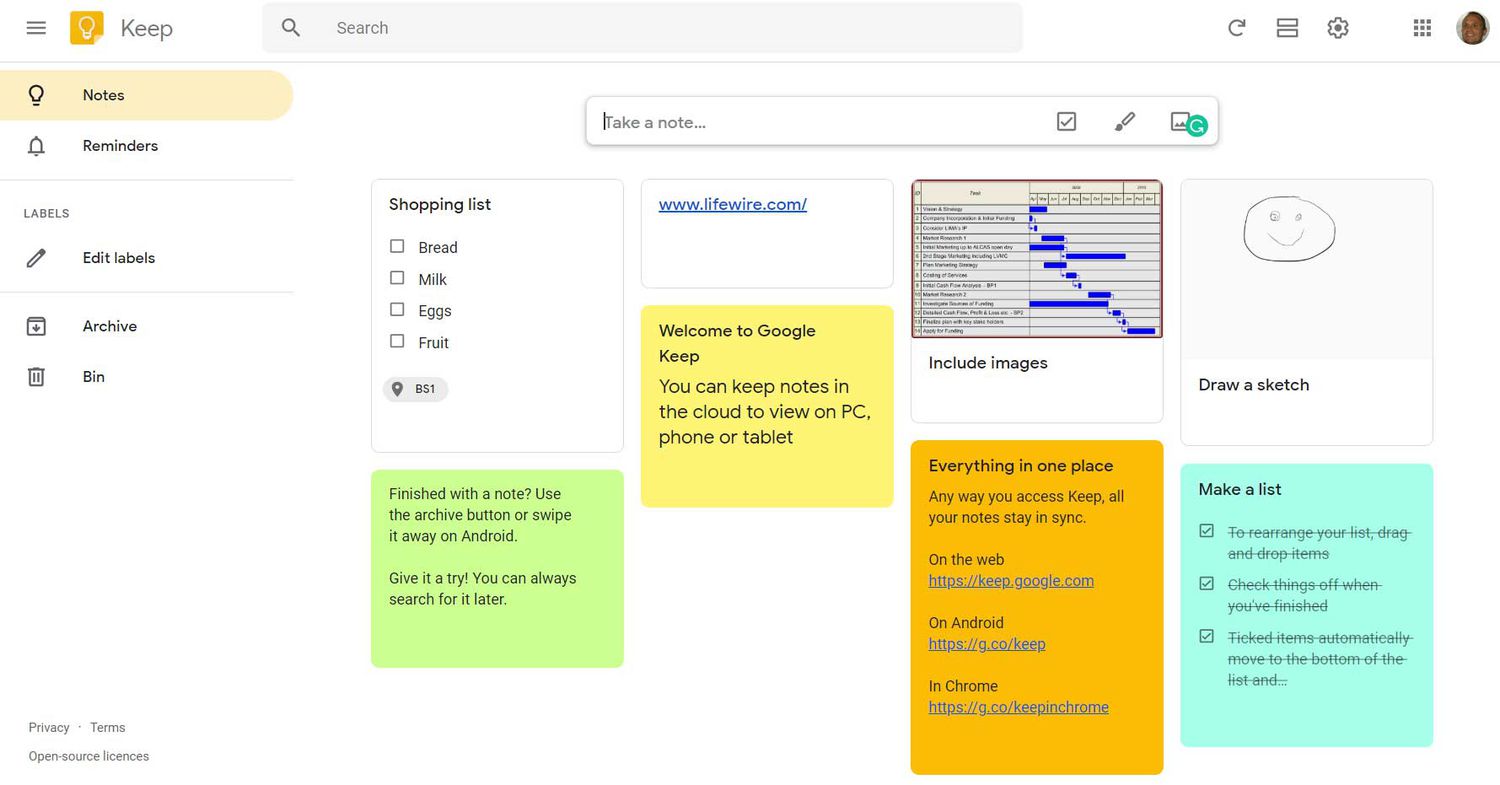Tick the Bread checkbox
1500x785 pixels.
point(397,246)
